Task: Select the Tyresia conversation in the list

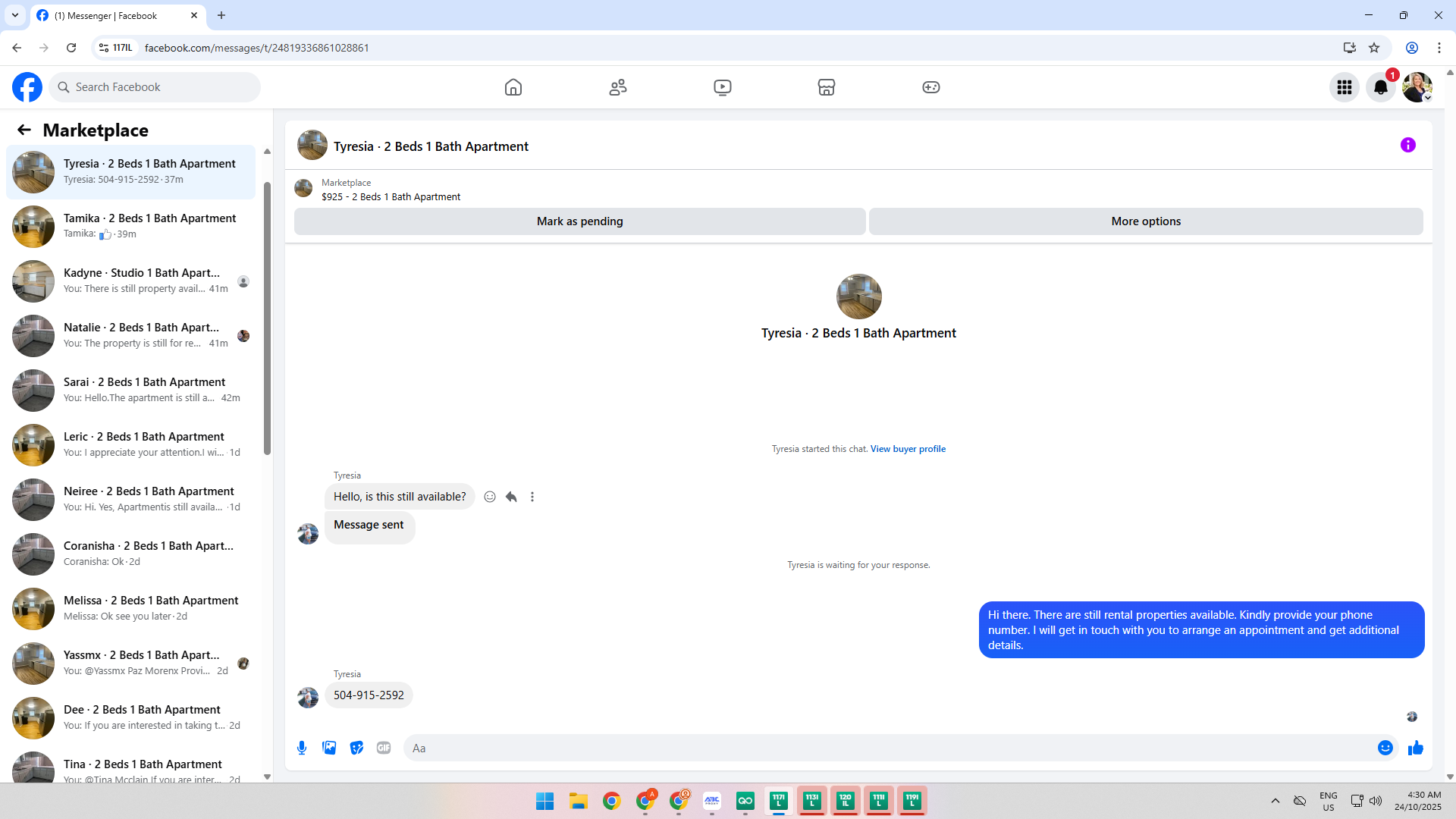Action: [131, 171]
